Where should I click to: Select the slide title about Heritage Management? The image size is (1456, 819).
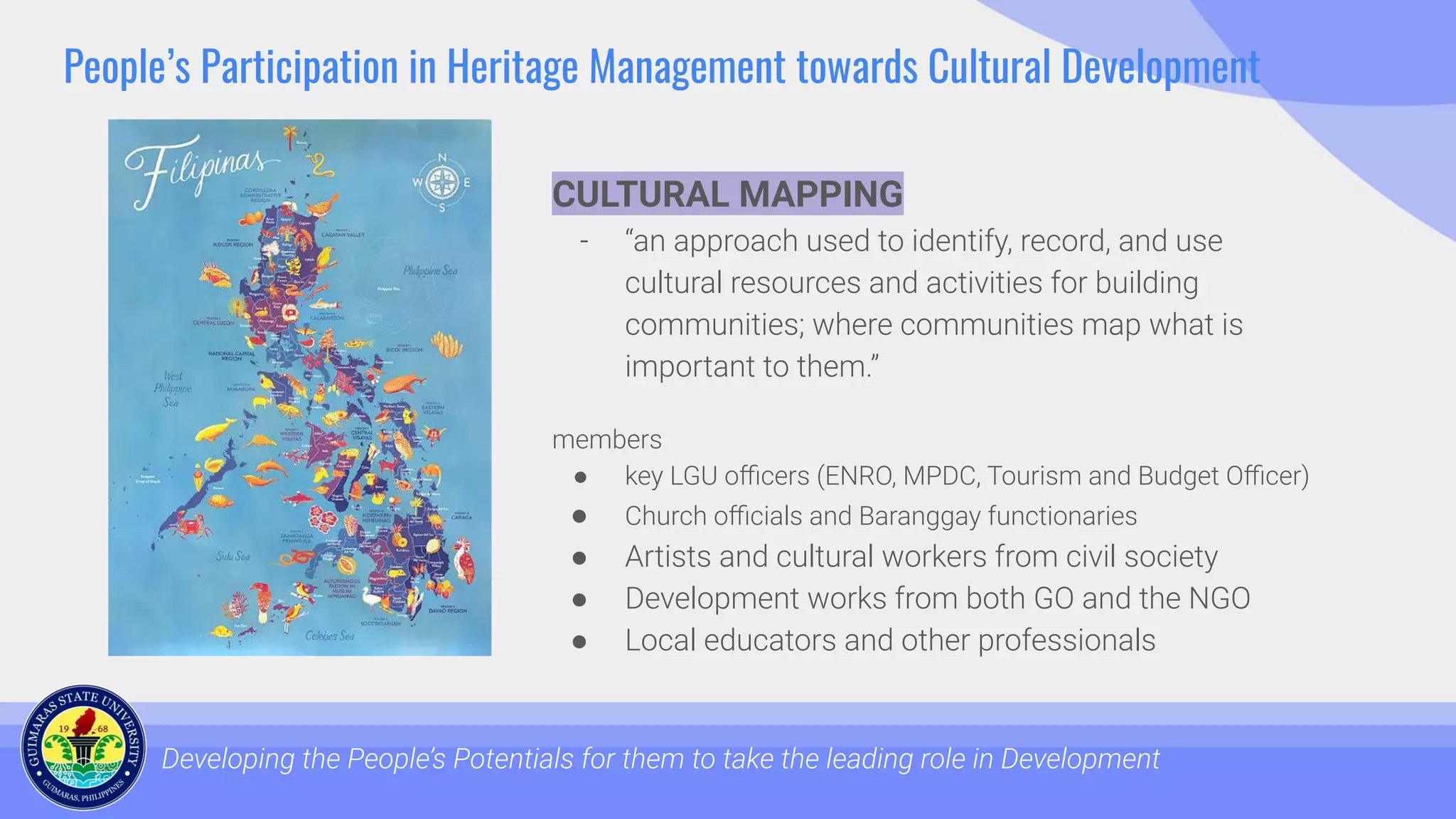pos(661,67)
